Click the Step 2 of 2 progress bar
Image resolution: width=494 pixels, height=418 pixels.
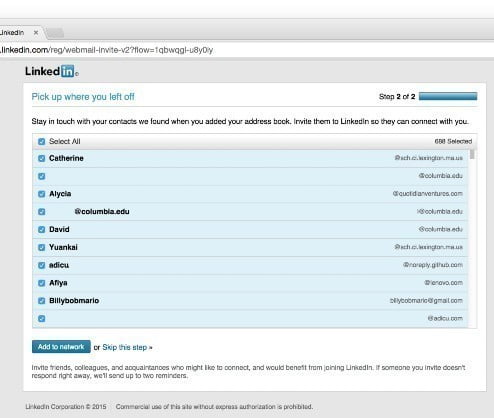click(x=448, y=96)
